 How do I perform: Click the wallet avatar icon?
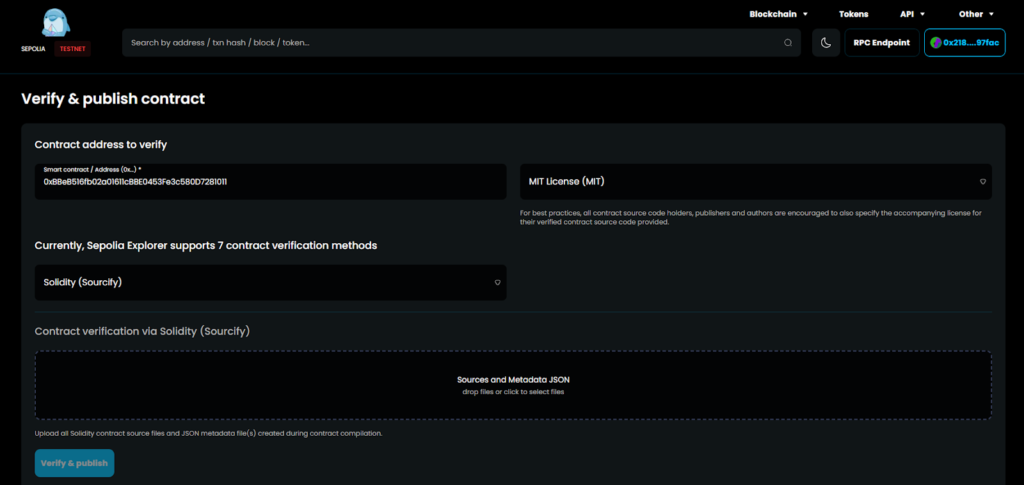pyautogui.click(x=936, y=42)
